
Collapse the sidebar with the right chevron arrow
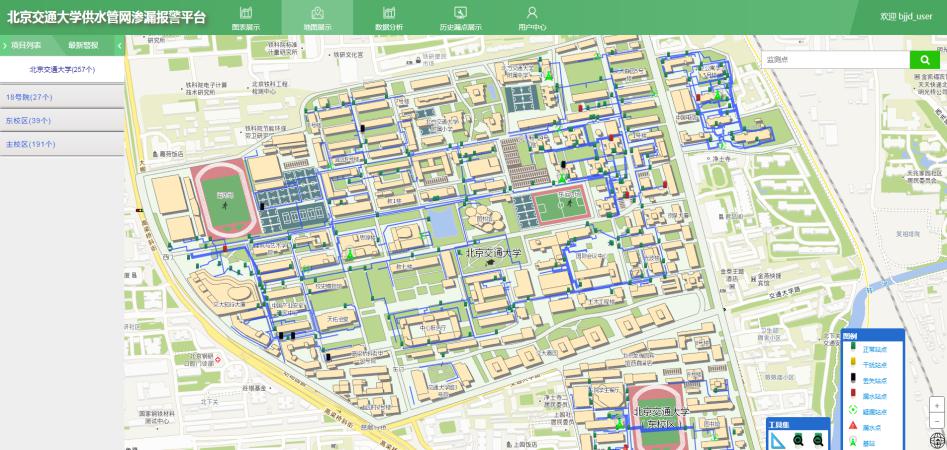click(119, 45)
